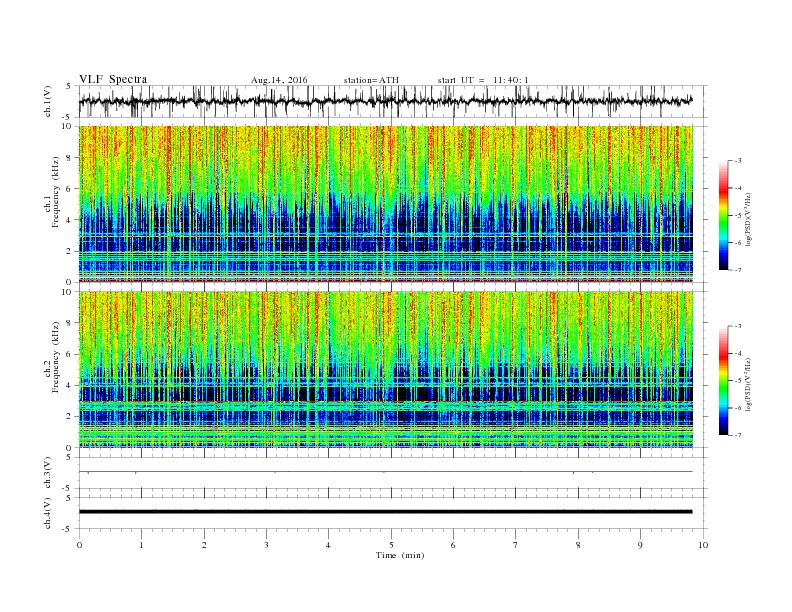Click inside the ch.2 spectrogram panel

point(385,369)
